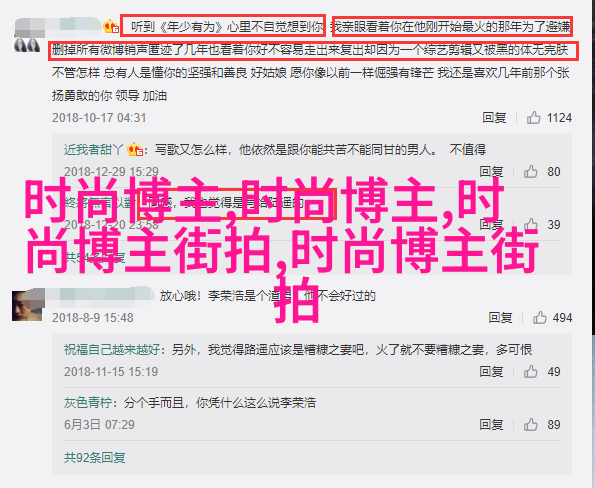Click 回复 on the 6月3日 07:29 reply
Image resolution: width=595 pixels, height=488 pixels.
click(491, 425)
